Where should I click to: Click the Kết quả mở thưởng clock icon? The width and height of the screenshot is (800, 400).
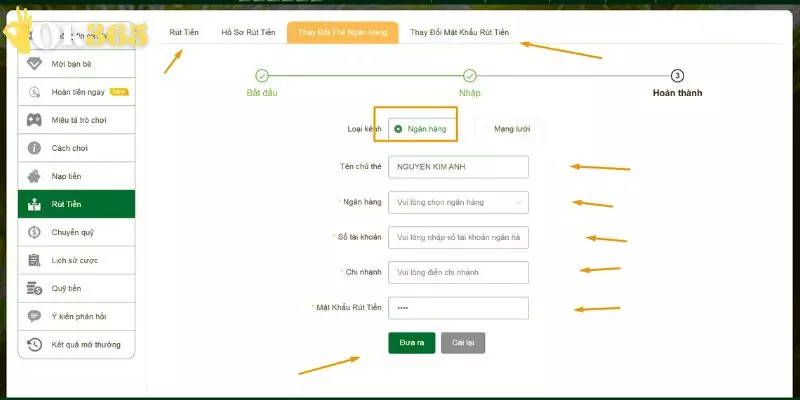click(x=34, y=344)
